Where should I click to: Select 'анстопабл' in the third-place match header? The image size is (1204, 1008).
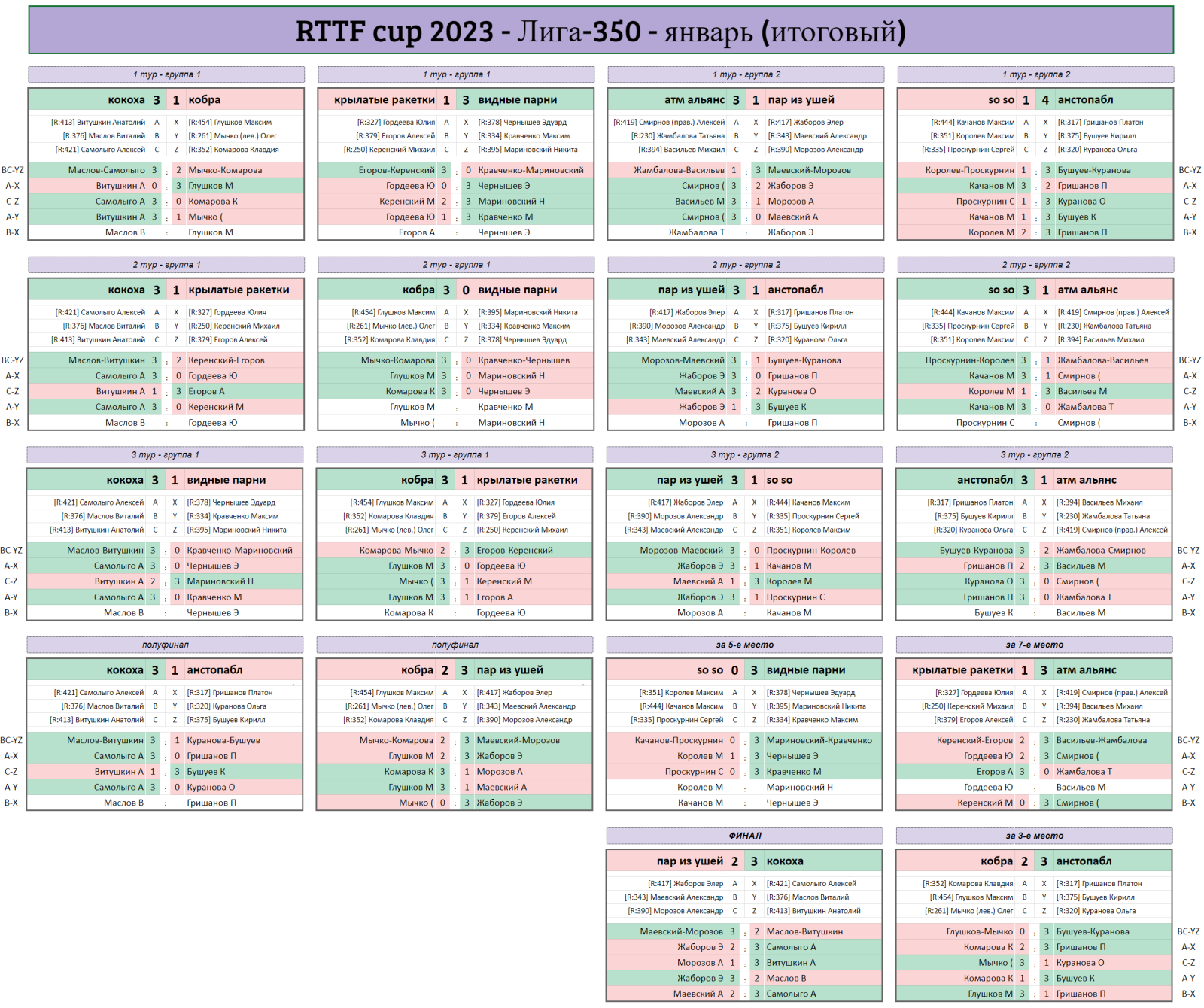pyautogui.click(x=1084, y=861)
